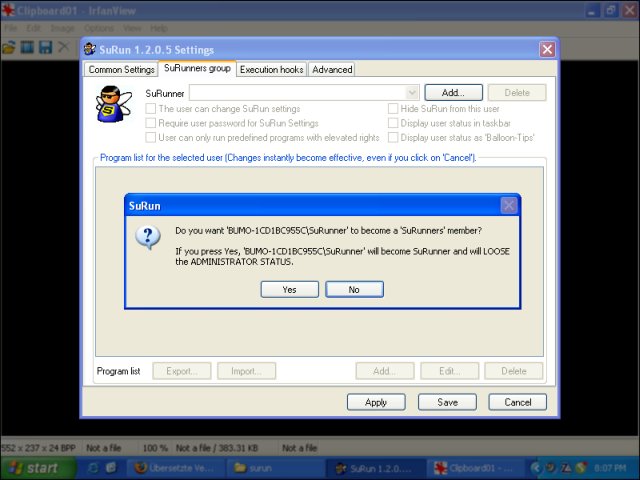The height and width of the screenshot is (480, 640).
Task: Click the 'surun' folder taskbar button
Action: click(x=276, y=468)
